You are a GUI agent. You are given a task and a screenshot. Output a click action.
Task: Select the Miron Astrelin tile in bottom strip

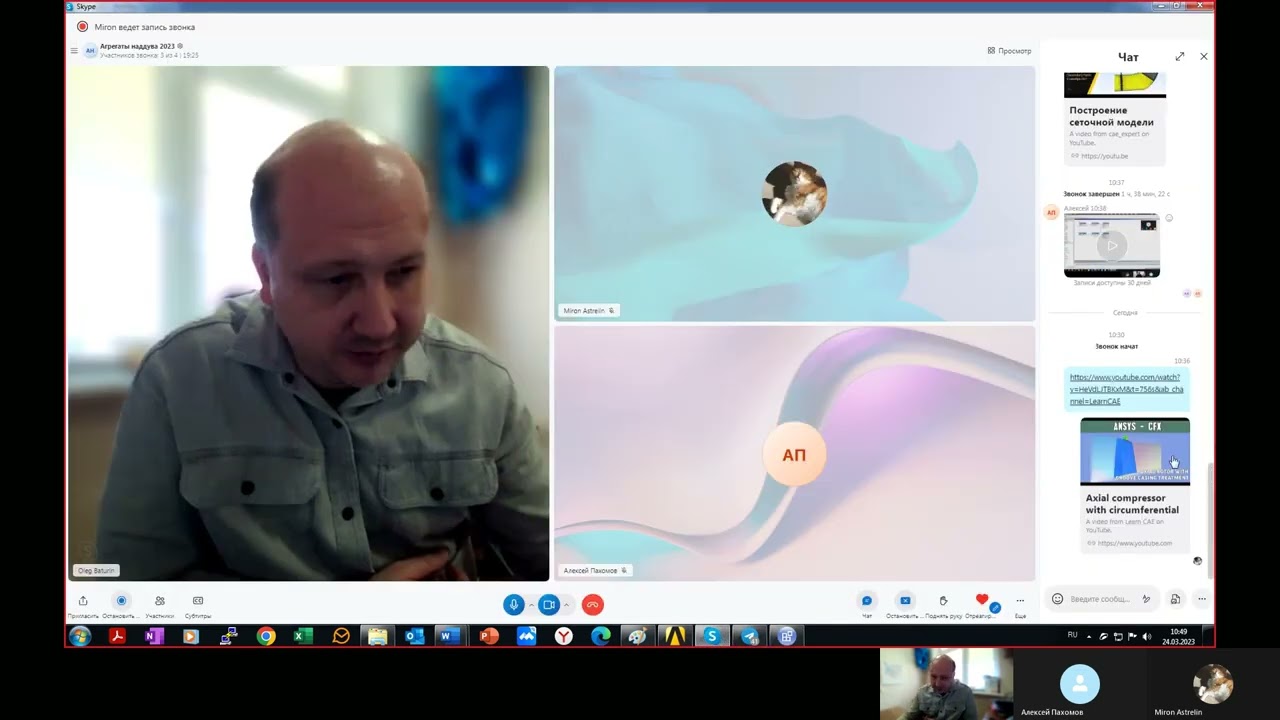(1213, 684)
